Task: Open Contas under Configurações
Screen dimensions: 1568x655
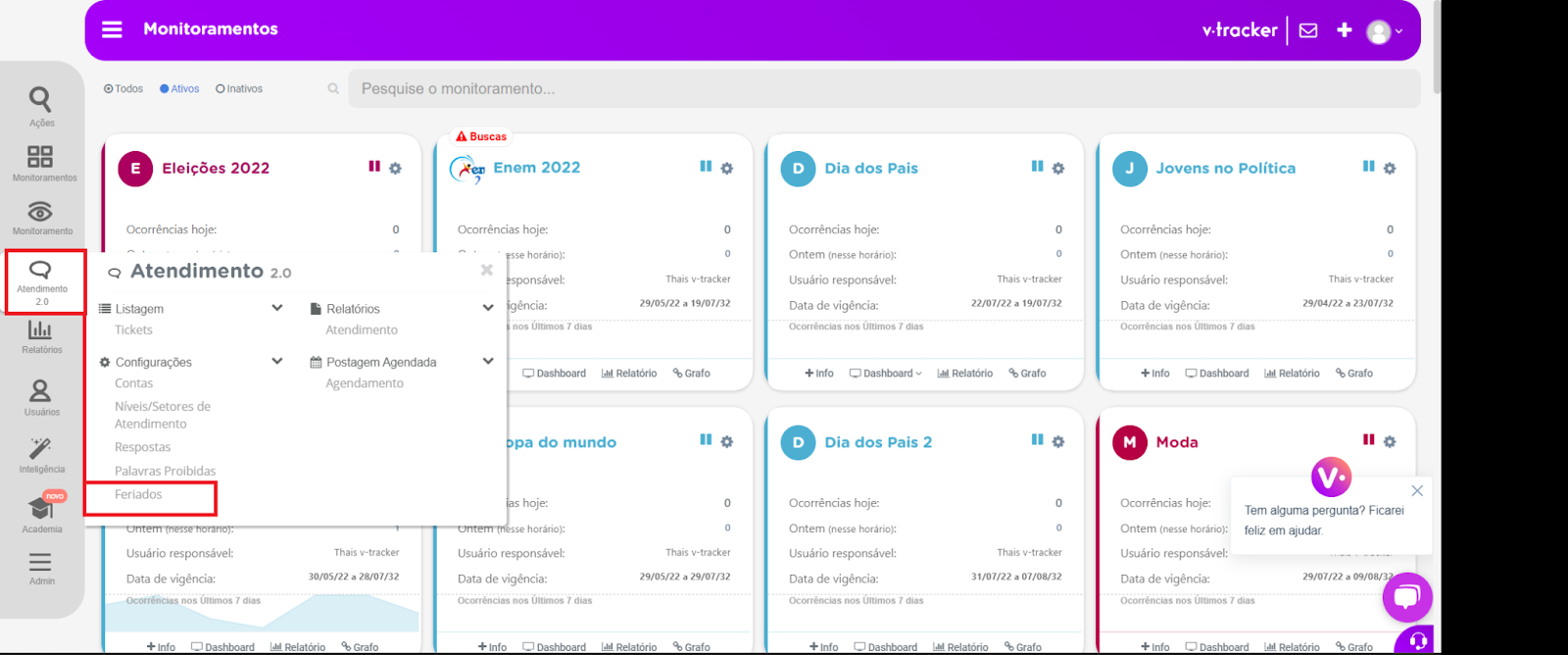Action: click(x=133, y=383)
